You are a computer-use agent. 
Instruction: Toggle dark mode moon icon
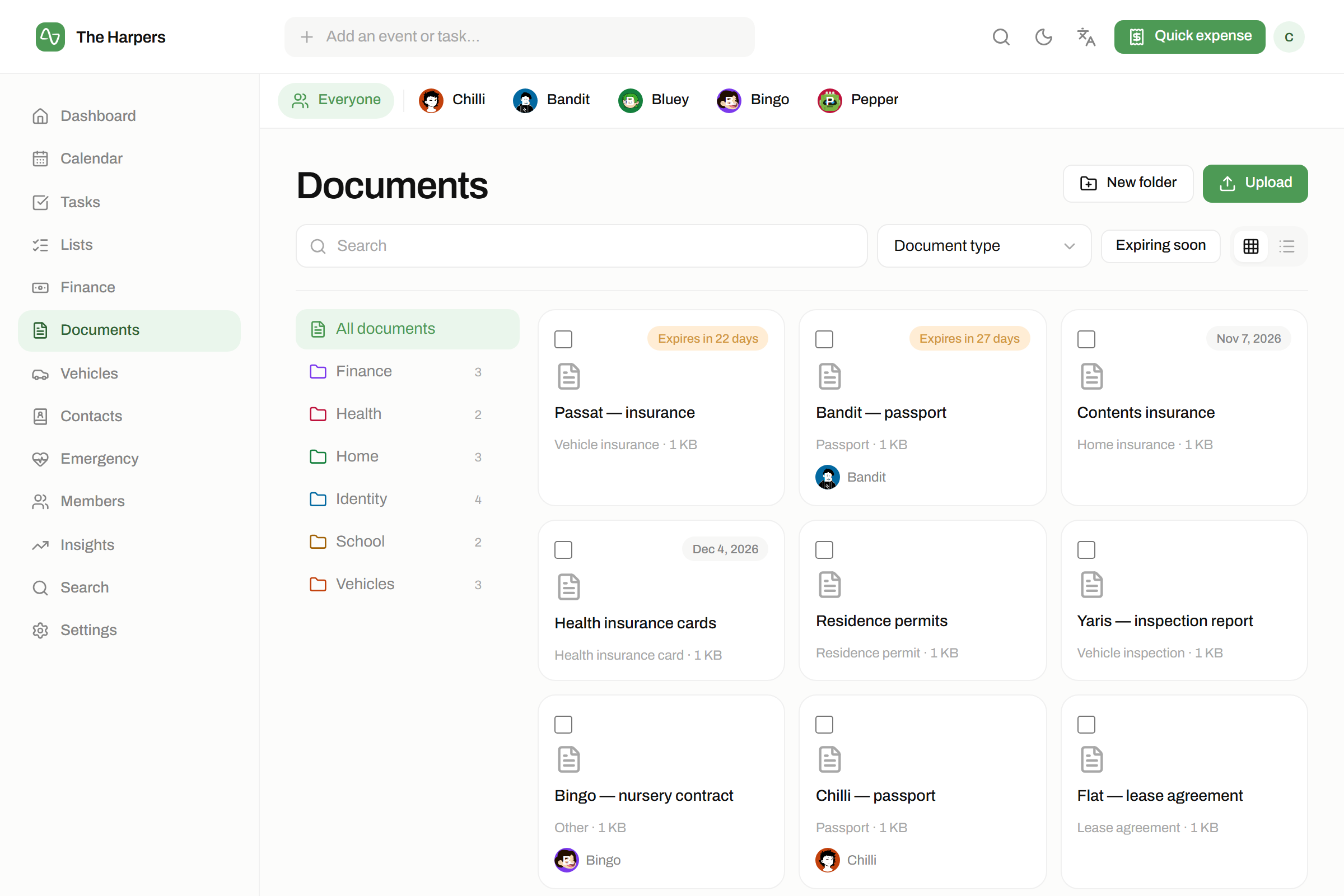pyautogui.click(x=1043, y=37)
